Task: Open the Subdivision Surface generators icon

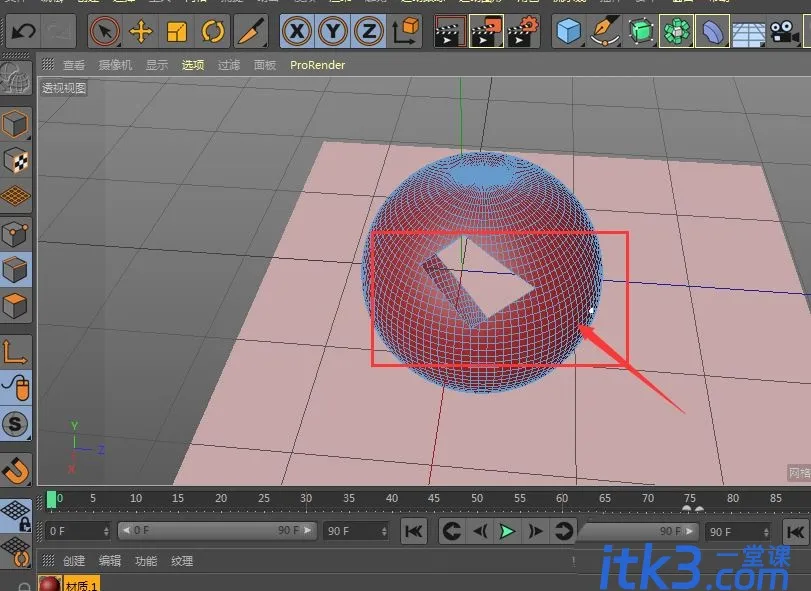Action: pyautogui.click(x=641, y=32)
